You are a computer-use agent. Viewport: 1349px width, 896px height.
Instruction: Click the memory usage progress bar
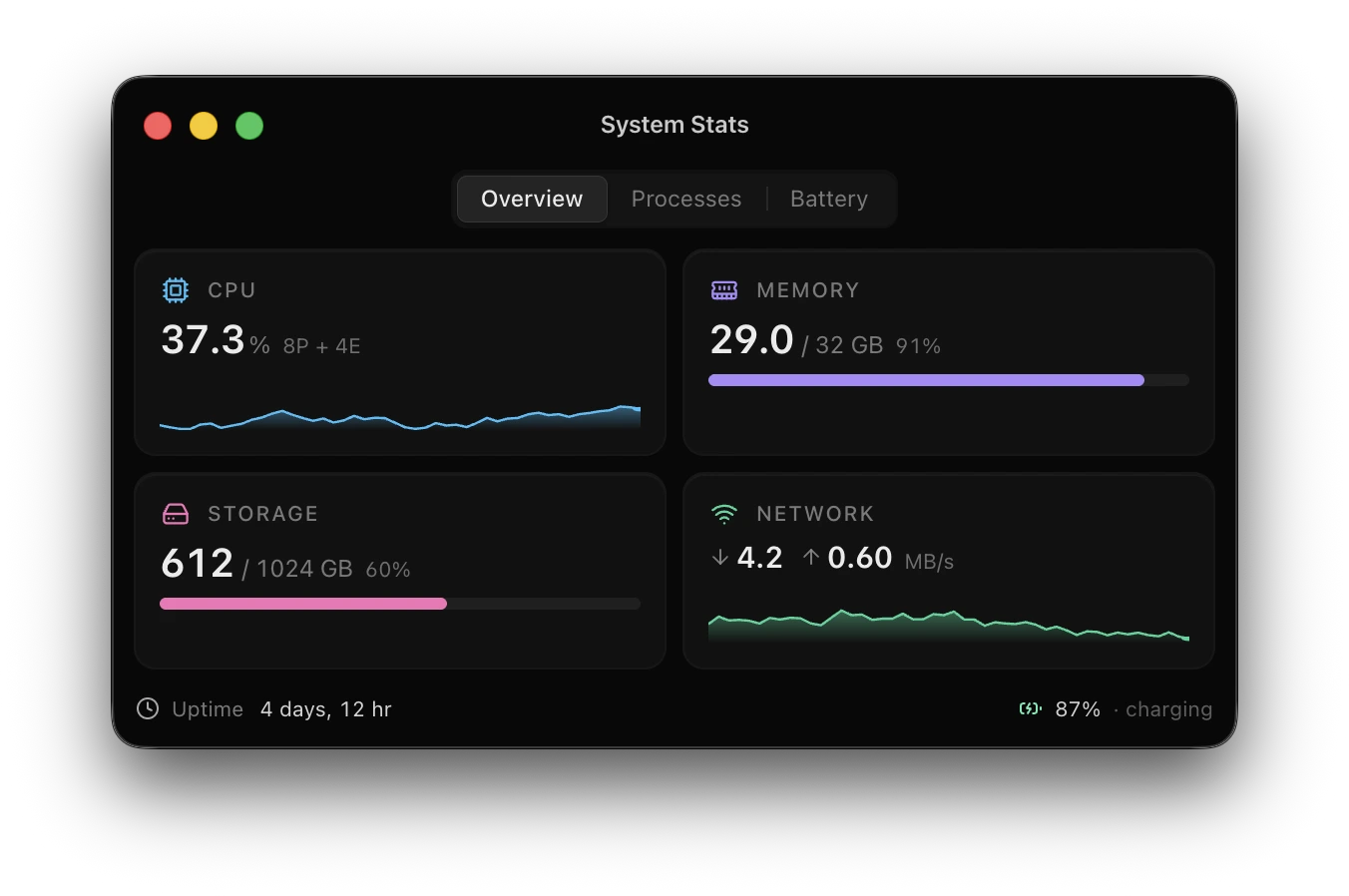pos(949,380)
